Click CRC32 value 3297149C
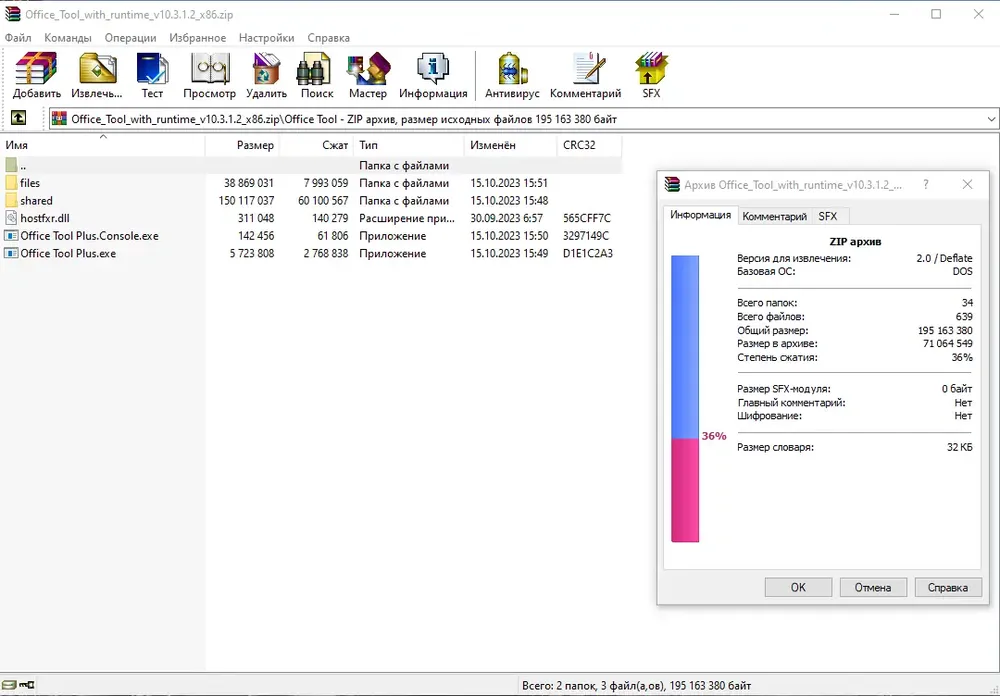Screen dimensions: 1000x696 (x=586, y=235)
